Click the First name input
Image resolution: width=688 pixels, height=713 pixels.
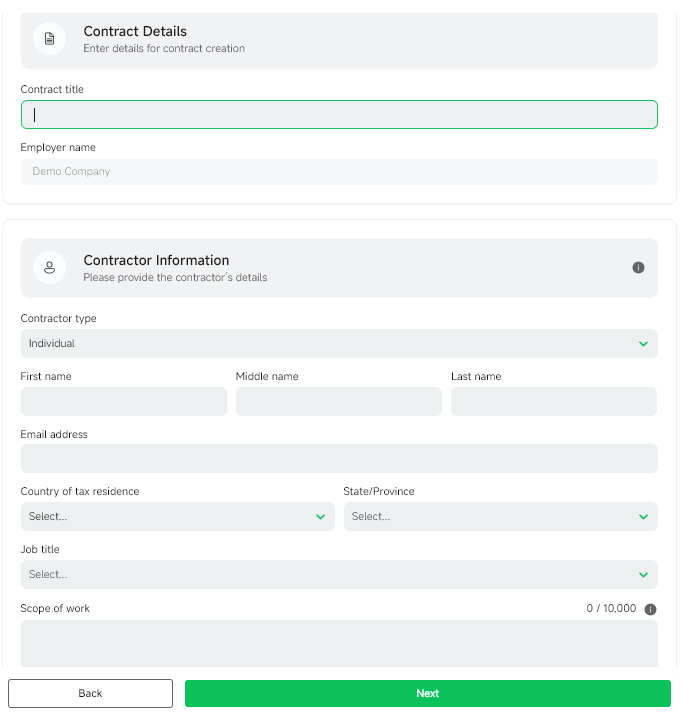tap(124, 401)
